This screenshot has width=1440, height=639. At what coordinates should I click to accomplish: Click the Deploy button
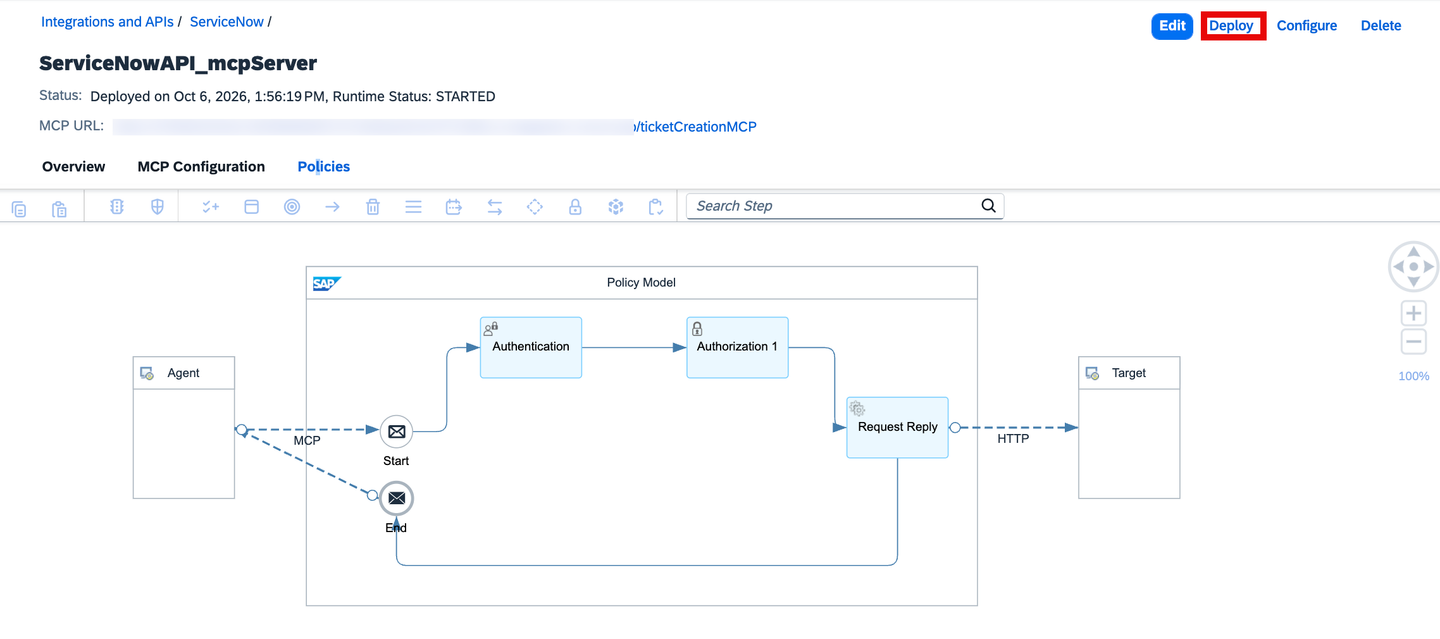coord(1232,26)
